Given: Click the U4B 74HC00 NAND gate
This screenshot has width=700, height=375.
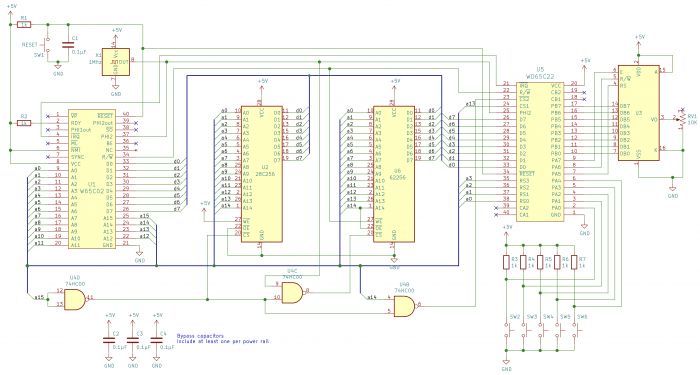Looking at the screenshot, I should 405,306.
